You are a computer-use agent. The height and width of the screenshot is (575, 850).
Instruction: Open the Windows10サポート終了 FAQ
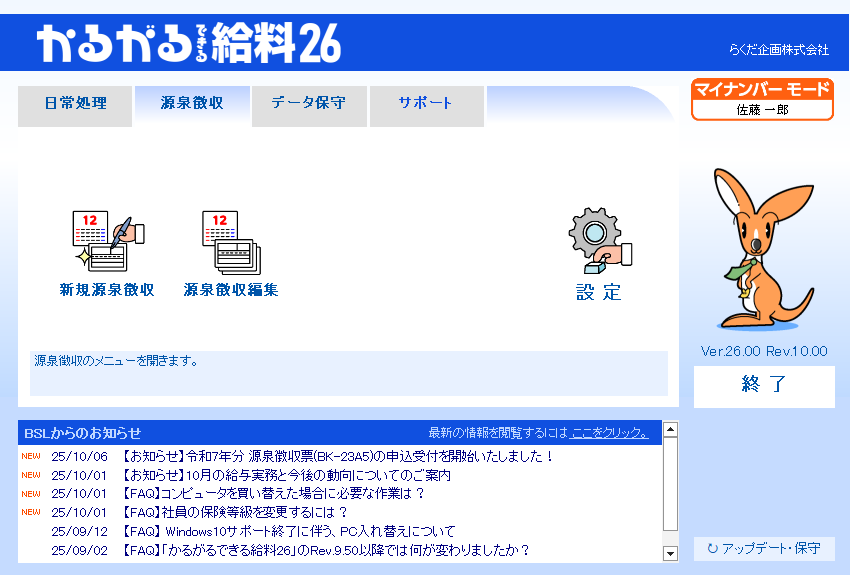click(x=288, y=531)
